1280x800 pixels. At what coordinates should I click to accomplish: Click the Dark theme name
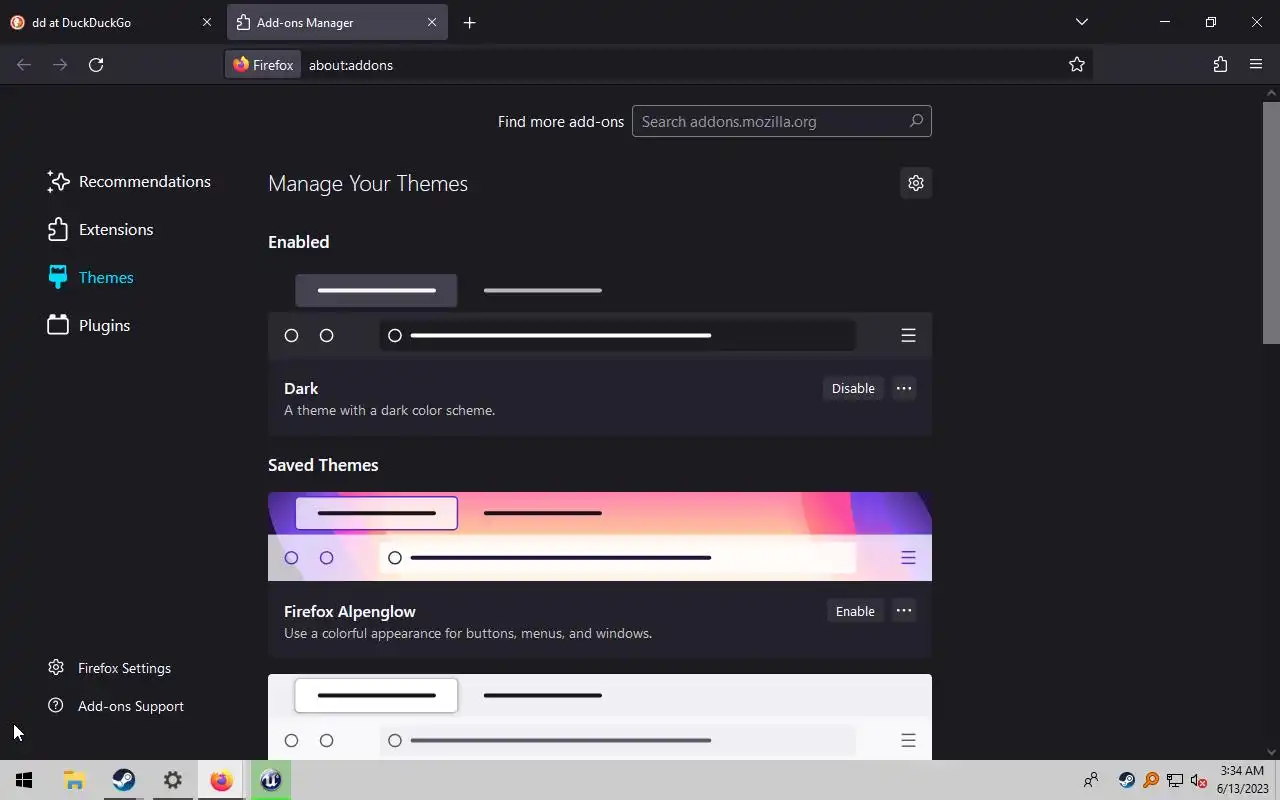(301, 388)
